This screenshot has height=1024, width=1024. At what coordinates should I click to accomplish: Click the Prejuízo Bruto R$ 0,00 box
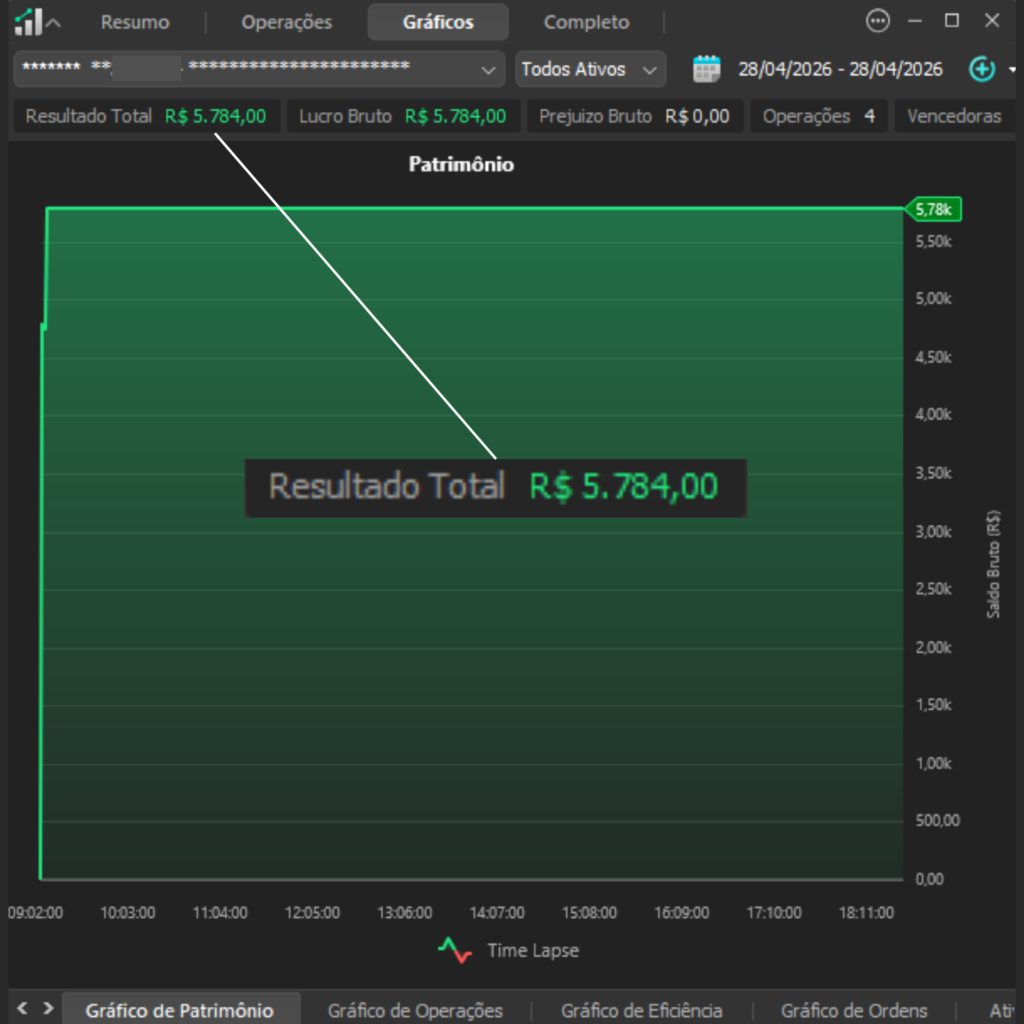634,116
